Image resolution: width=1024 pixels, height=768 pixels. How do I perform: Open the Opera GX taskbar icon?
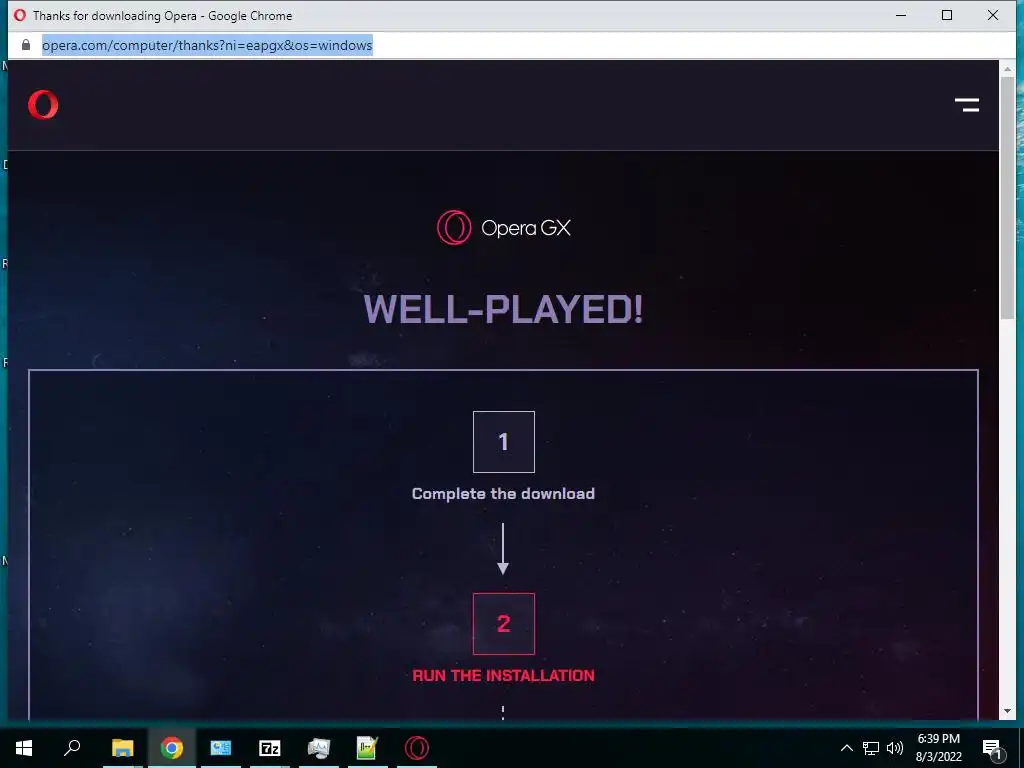[417, 748]
